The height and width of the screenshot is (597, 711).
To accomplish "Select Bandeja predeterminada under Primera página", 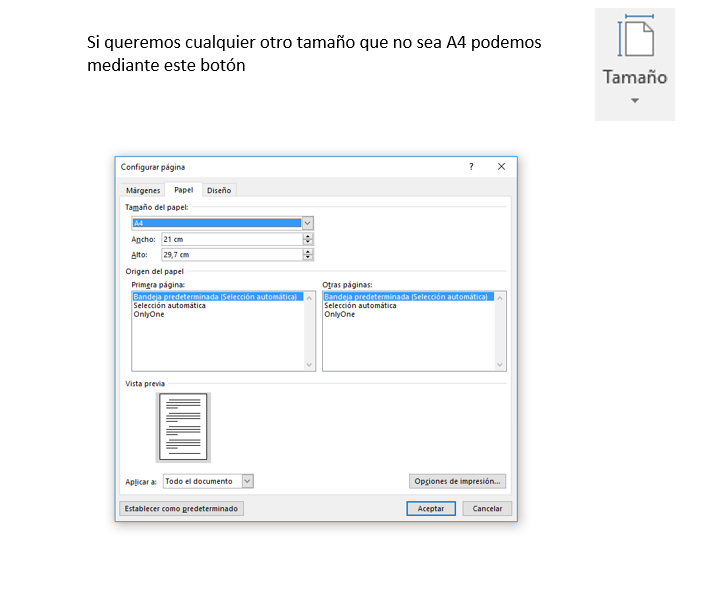I will [218, 297].
